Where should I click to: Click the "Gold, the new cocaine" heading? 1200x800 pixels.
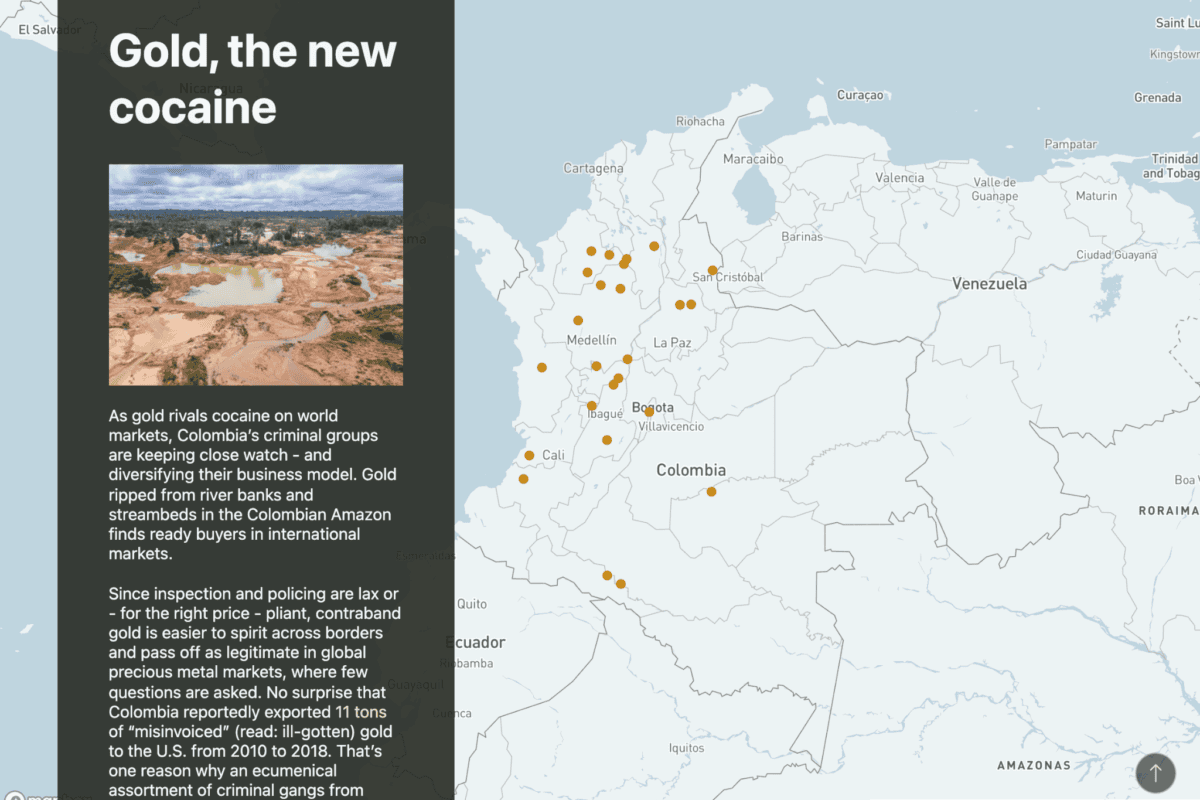[x=253, y=78]
